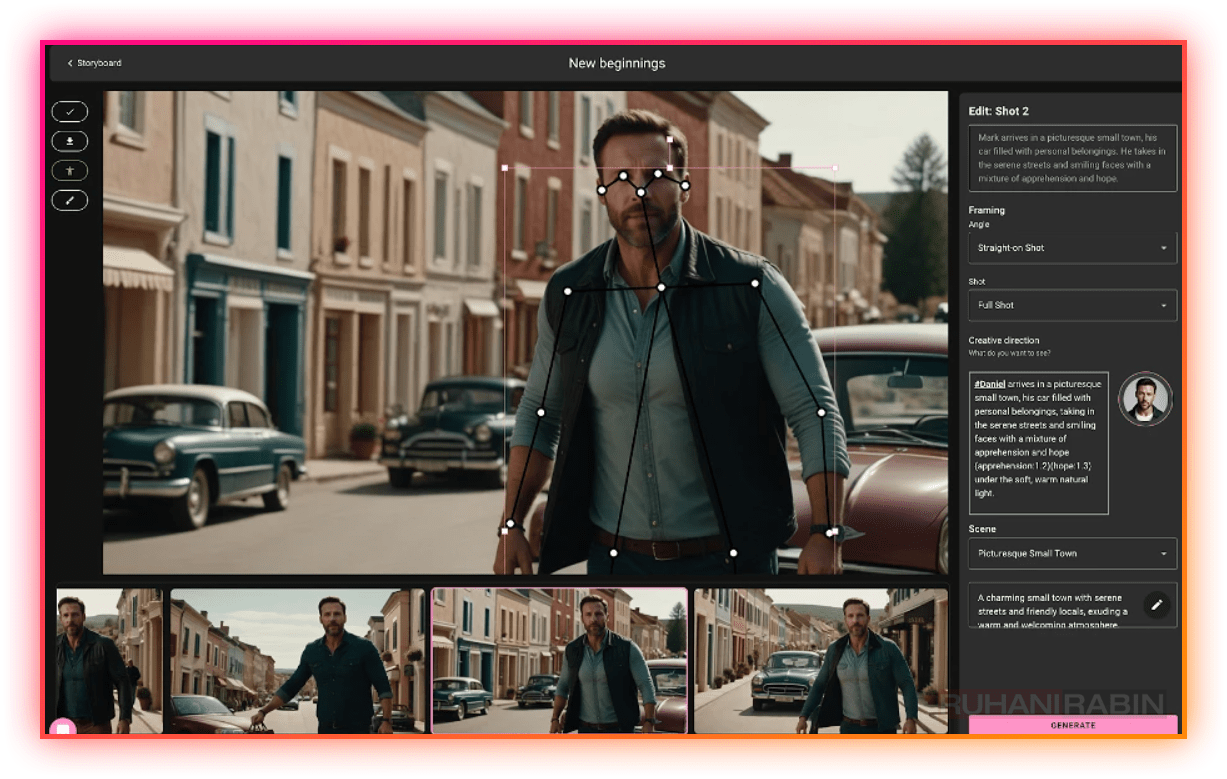Screen dimensions: 1227x779
Task: Click into the Creative direction prompt field
Action: tap(1038, 443)
